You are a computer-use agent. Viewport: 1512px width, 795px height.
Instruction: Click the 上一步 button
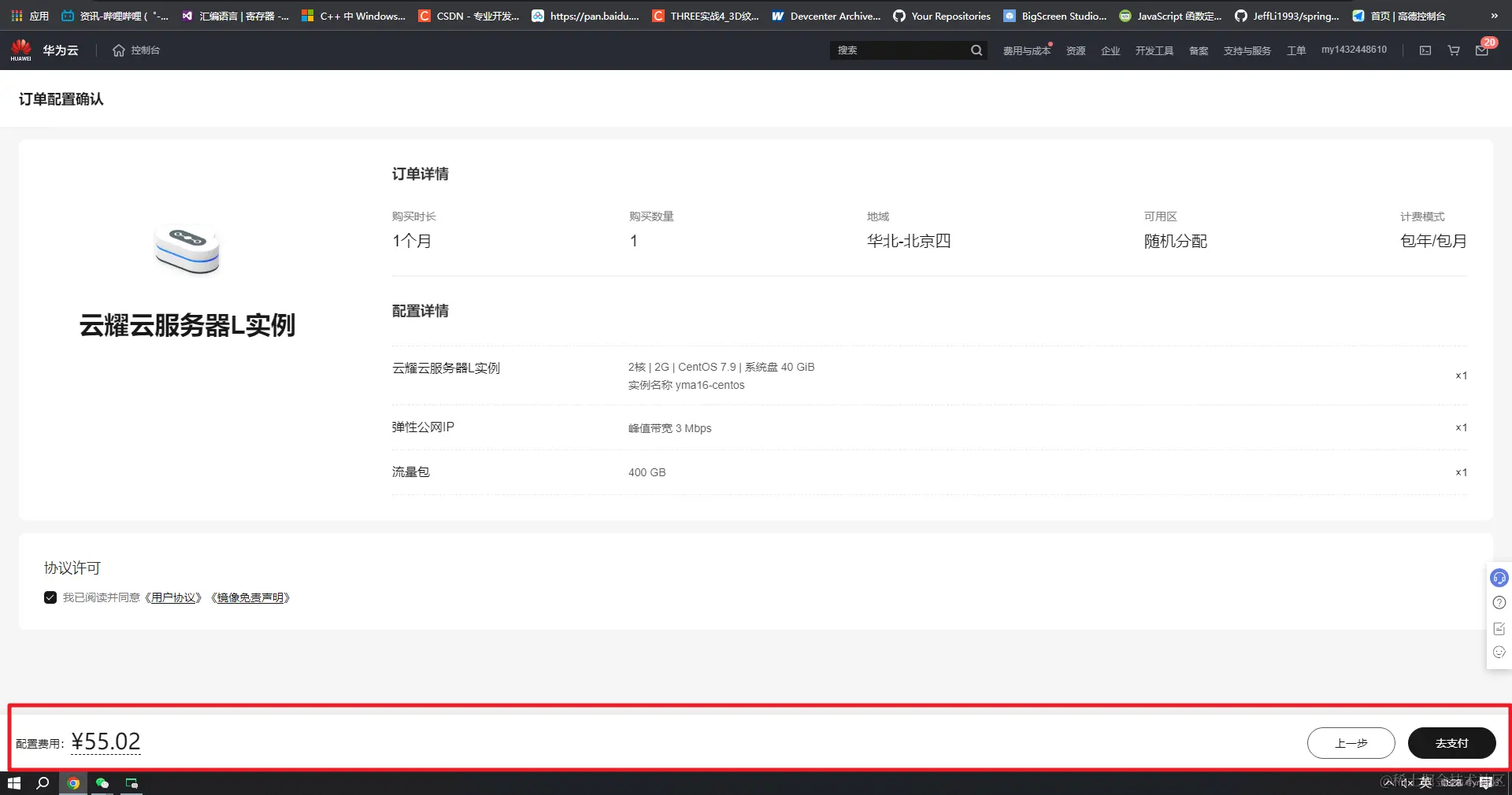(1351, 743)
